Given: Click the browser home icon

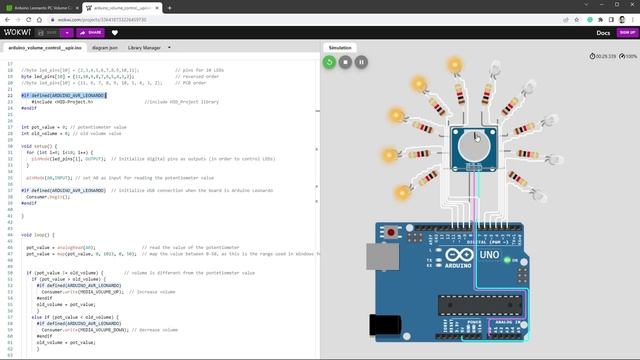Looking at the screenshot, I should pyautogui.click(x=39, y=20).
